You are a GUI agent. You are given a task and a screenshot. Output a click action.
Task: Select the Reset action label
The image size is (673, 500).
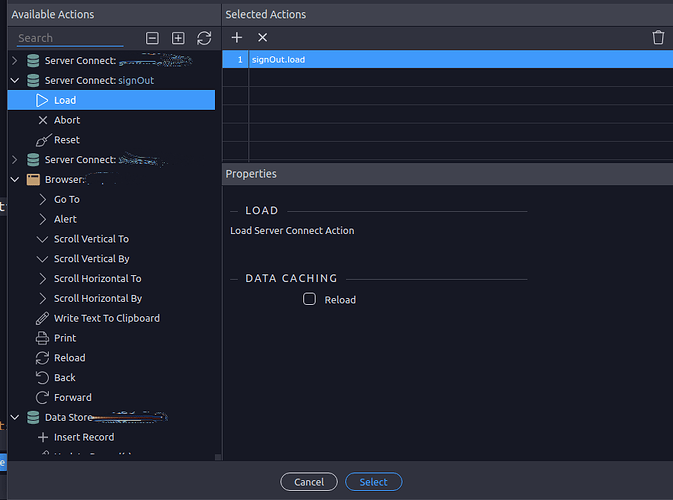coord(67,140)
